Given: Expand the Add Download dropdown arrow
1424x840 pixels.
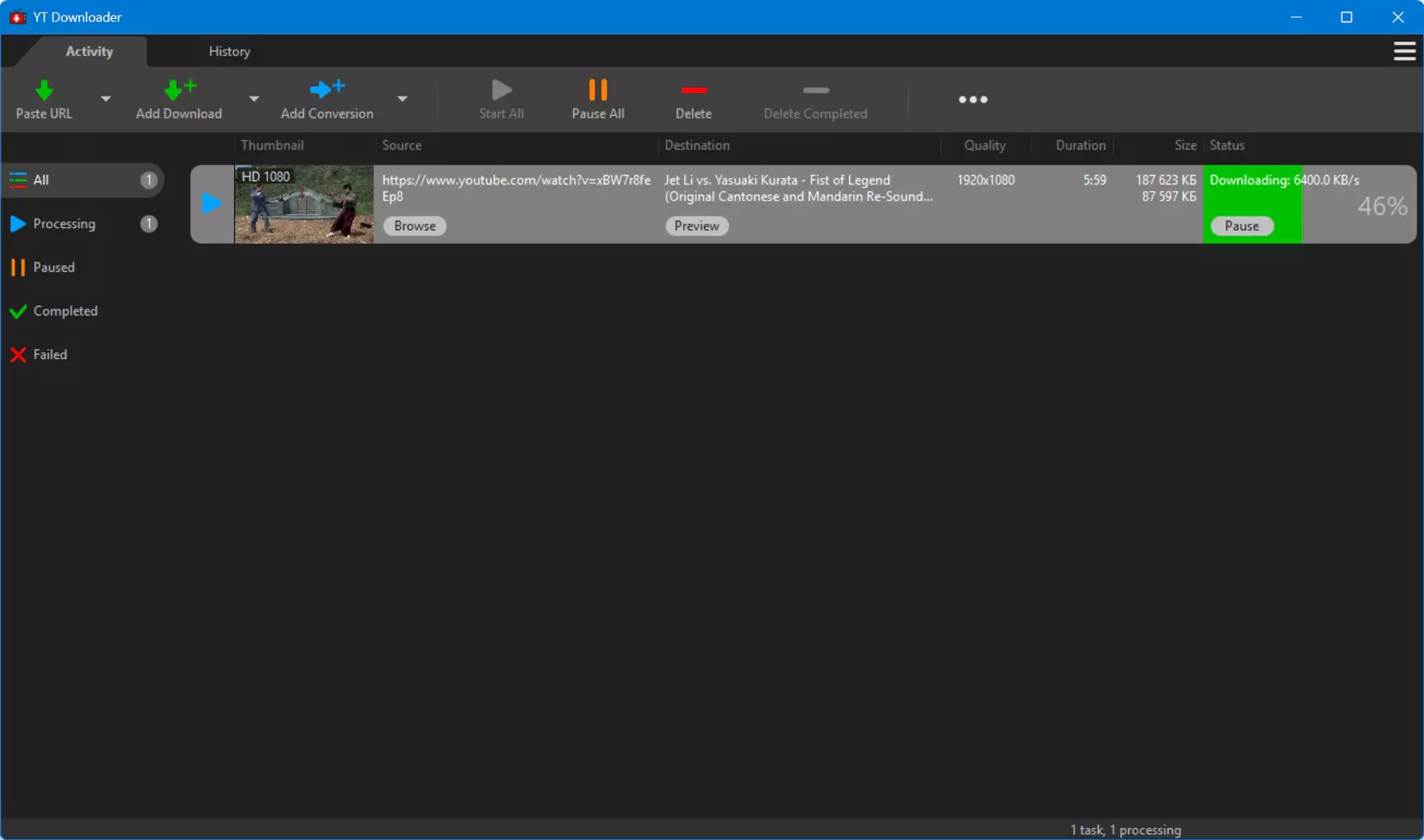Looking at the screenshot, I should 254,99.
